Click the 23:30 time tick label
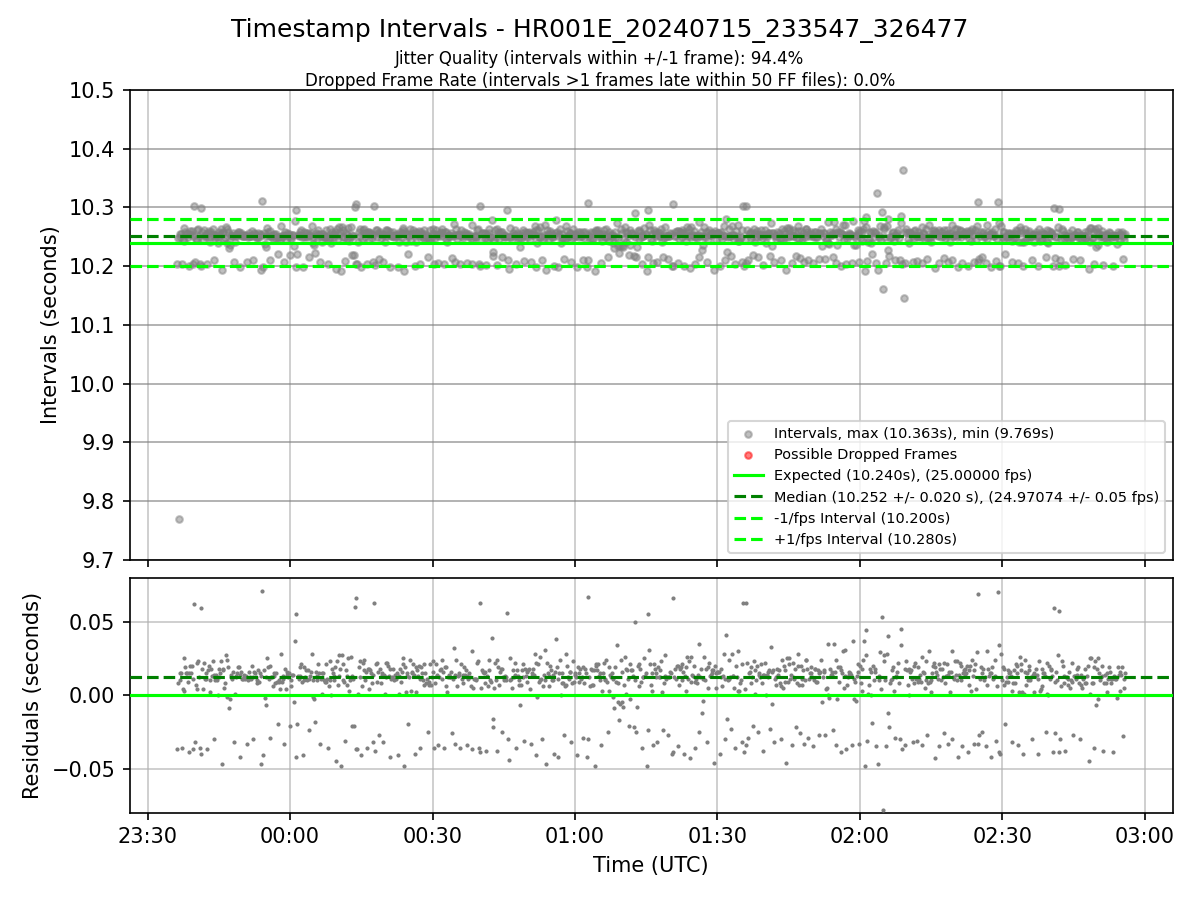This screenshot has height=900, width=1200. (148, 834)
